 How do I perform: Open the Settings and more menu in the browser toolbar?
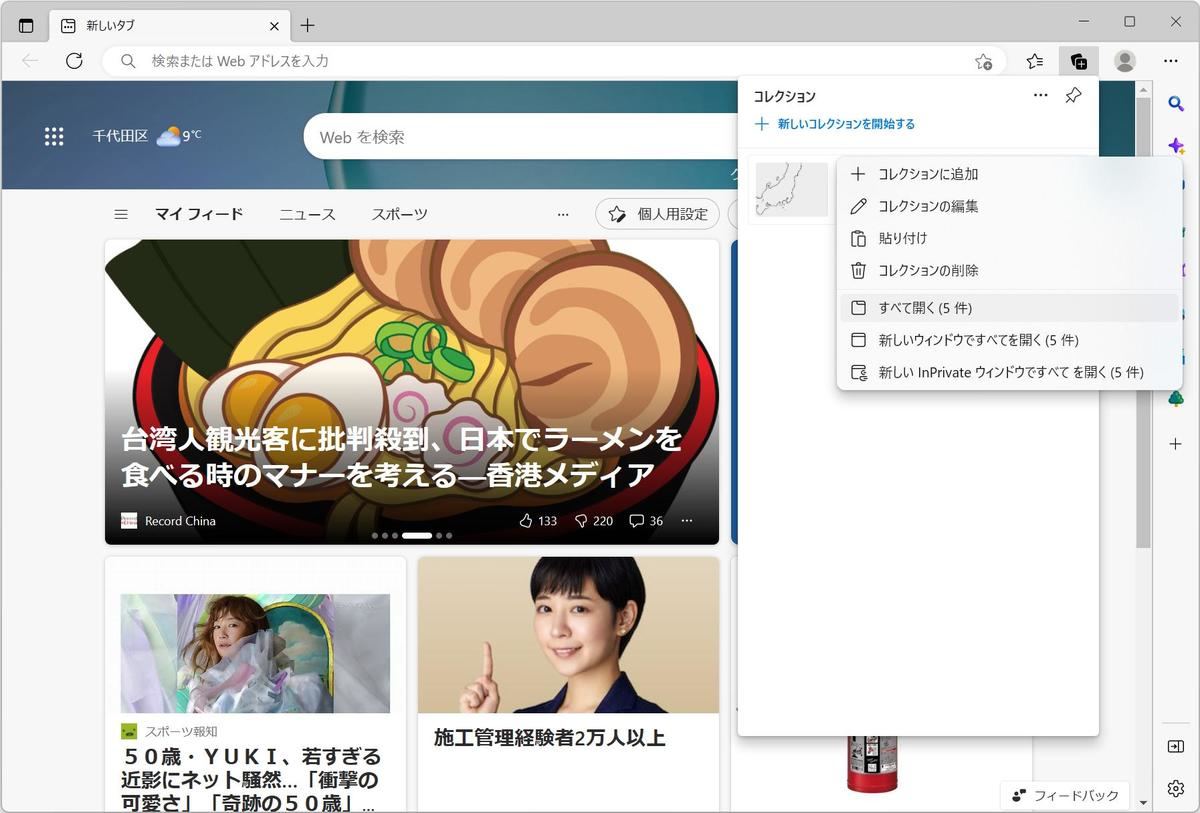[x=1171, y=61]
